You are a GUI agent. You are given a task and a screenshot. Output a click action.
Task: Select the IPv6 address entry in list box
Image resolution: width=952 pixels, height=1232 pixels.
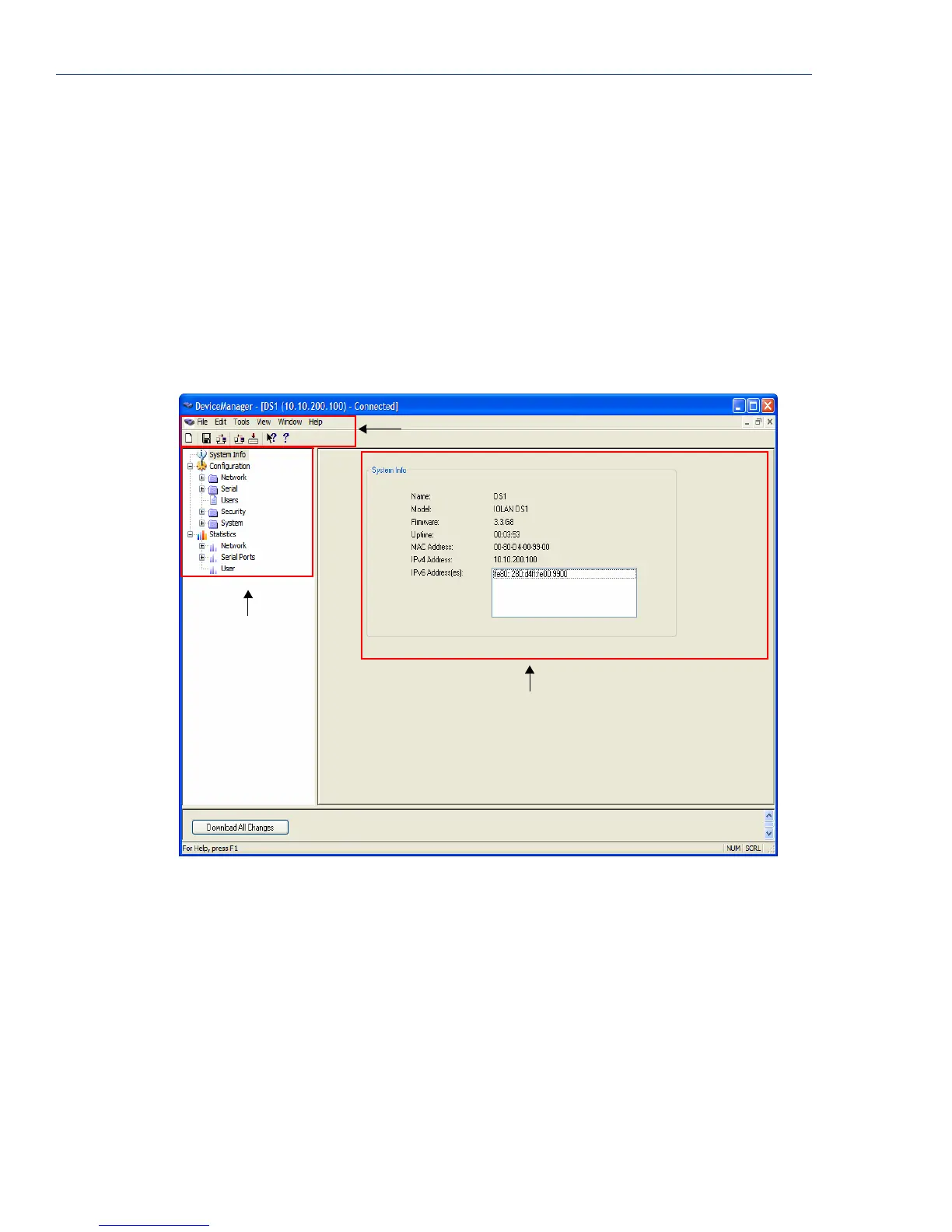[564, 574]
